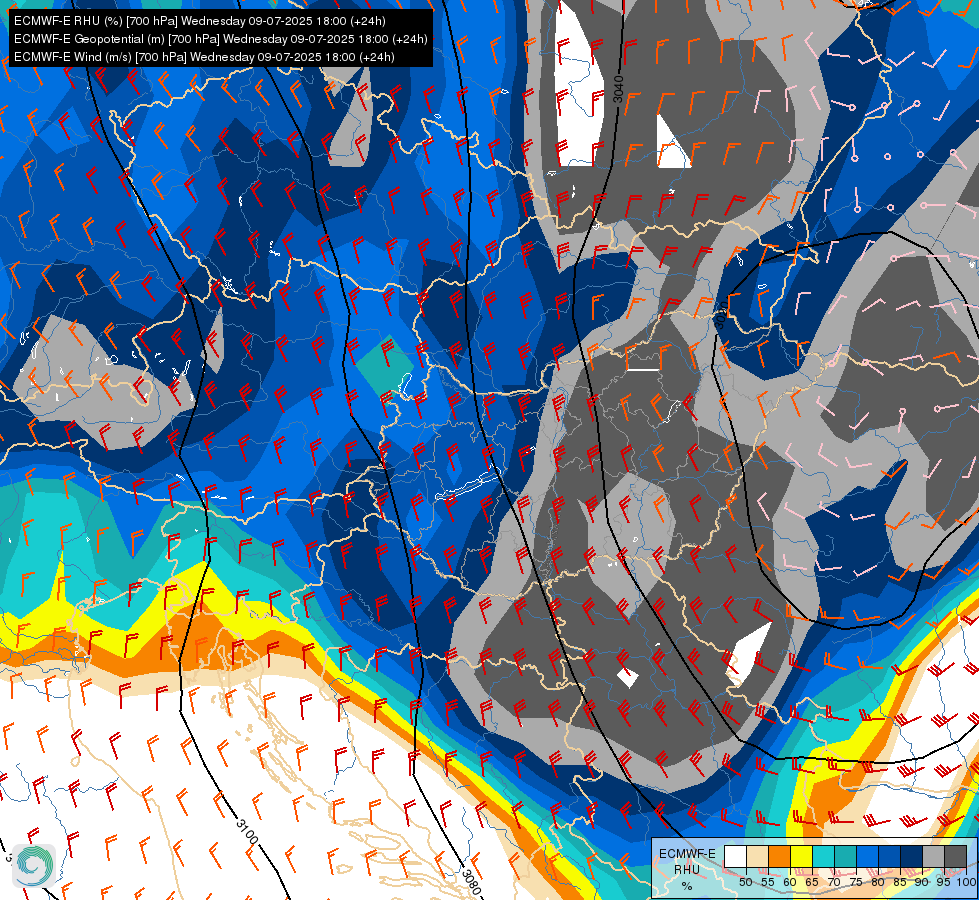The image size is (979, 900).
Task: Click the legend tick label 90
Action: tap(922, 882)
